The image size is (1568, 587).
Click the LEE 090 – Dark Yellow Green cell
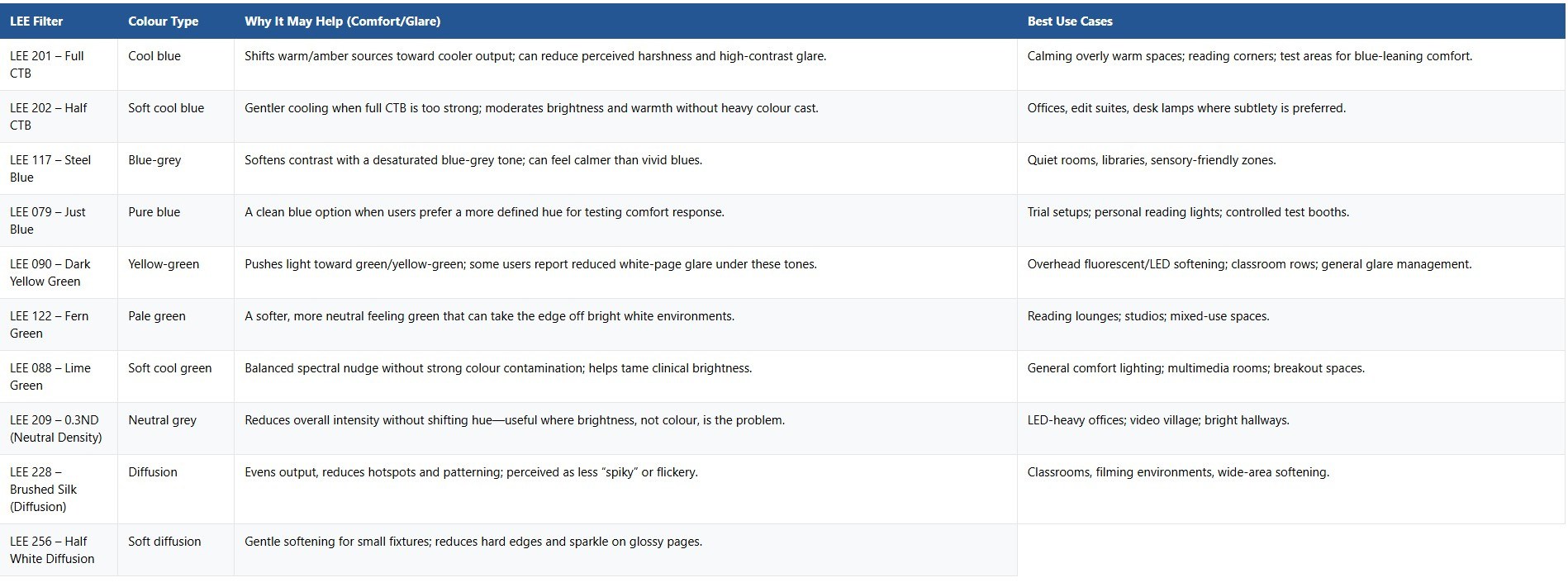click(x=50, y=272)
